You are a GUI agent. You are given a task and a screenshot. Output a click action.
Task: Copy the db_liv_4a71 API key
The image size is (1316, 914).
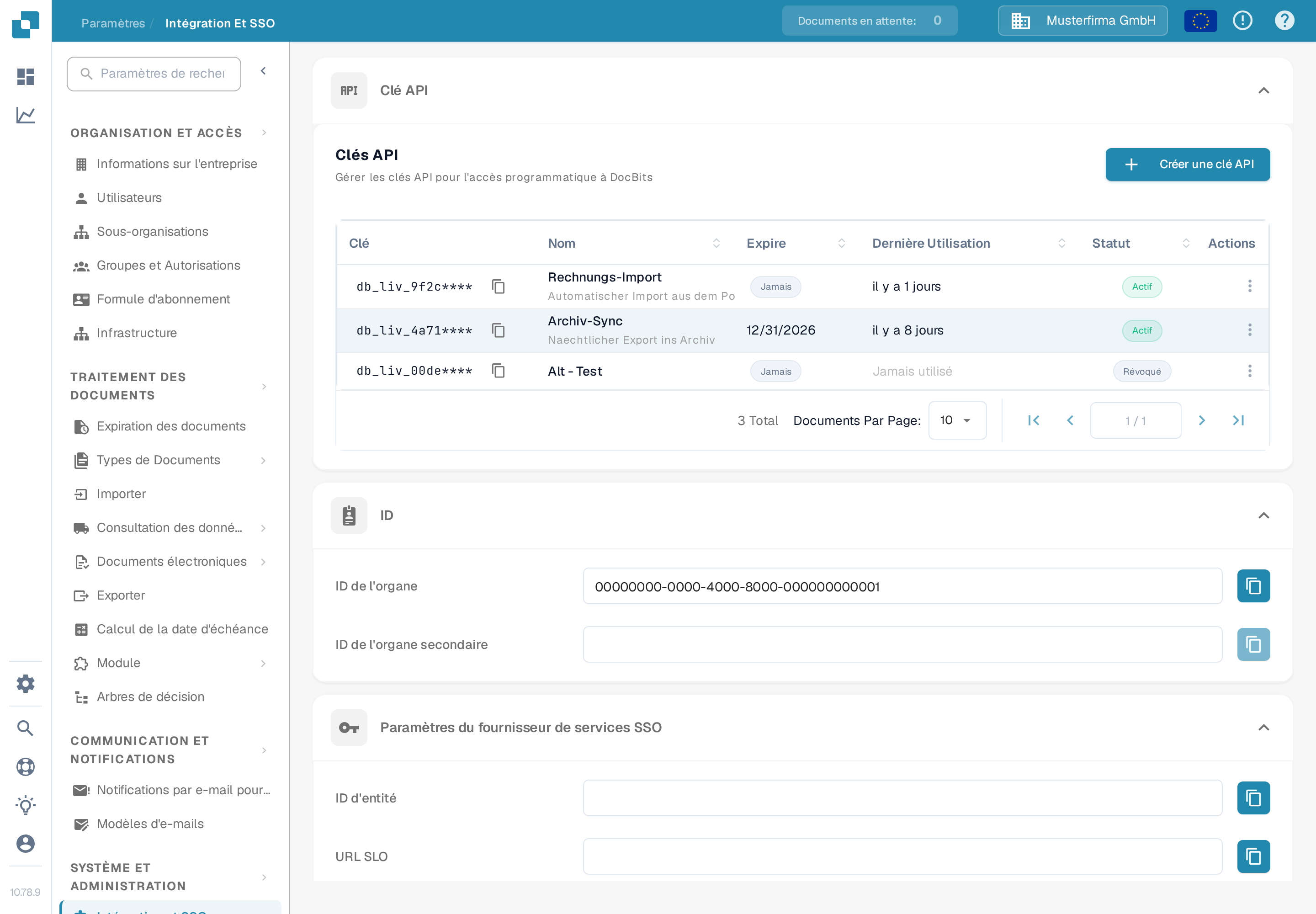pyautogui.click(x=498, y=330)
